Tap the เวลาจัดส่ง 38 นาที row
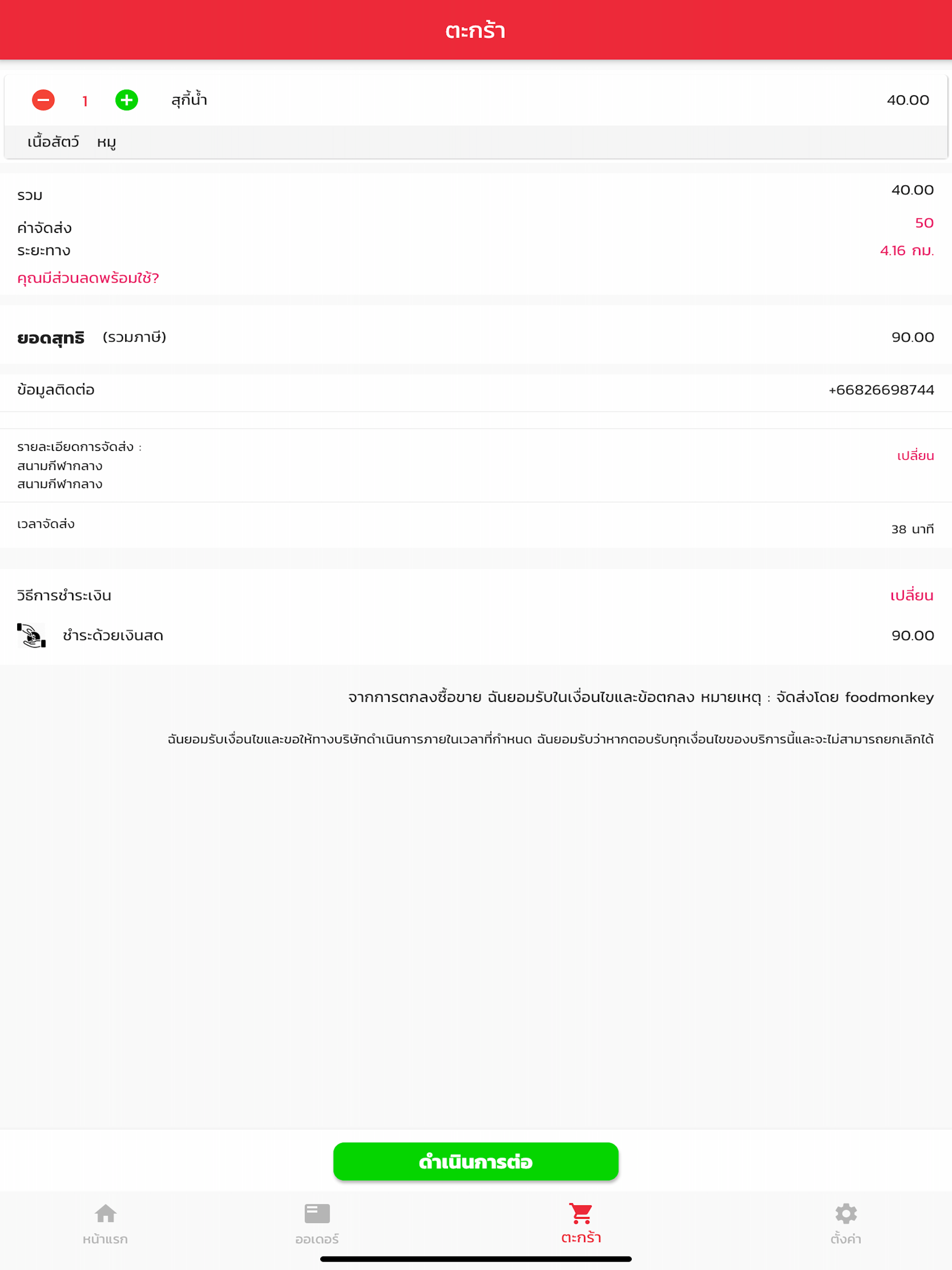This screenshot has width=952, height=1270. point(476,525)
